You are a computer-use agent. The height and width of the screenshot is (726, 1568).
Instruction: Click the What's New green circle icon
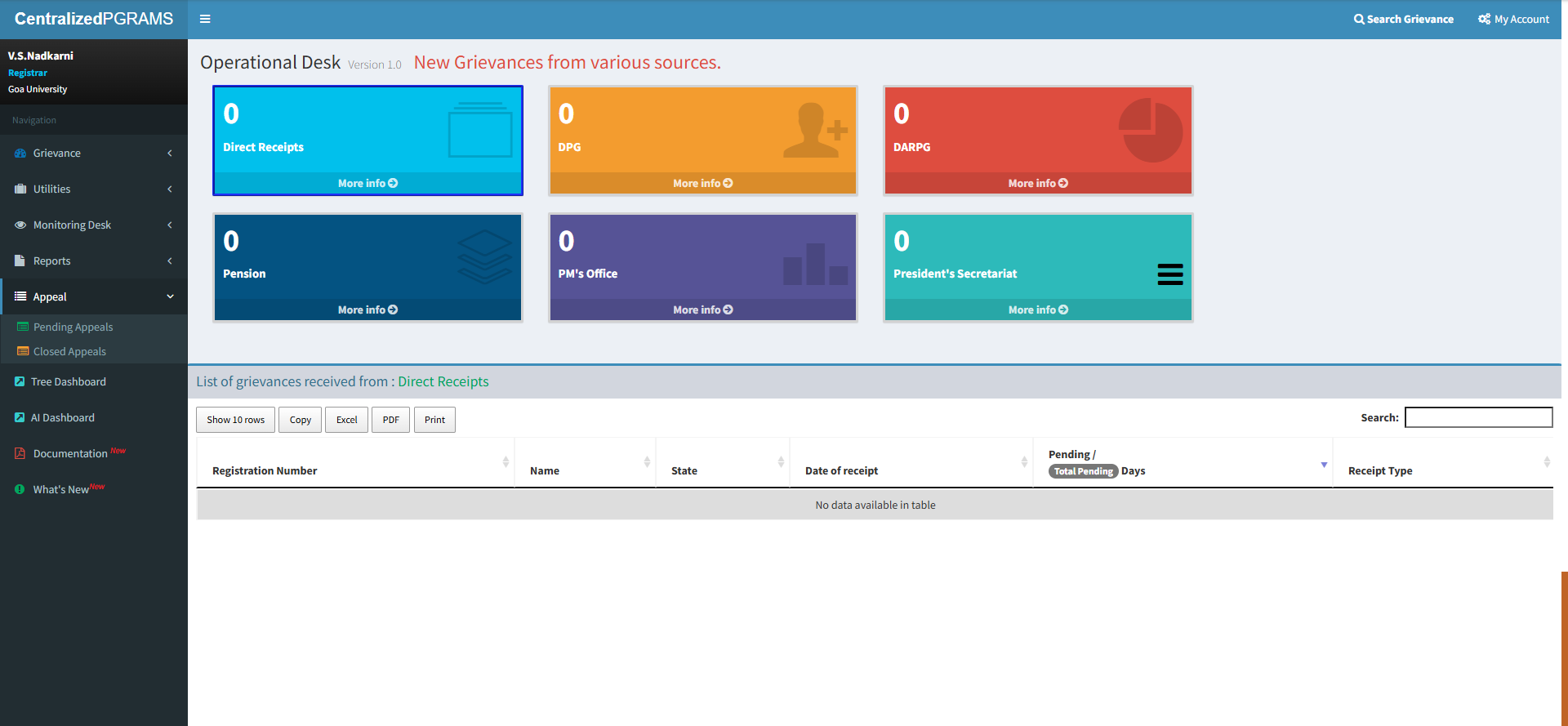coord(20,489)
